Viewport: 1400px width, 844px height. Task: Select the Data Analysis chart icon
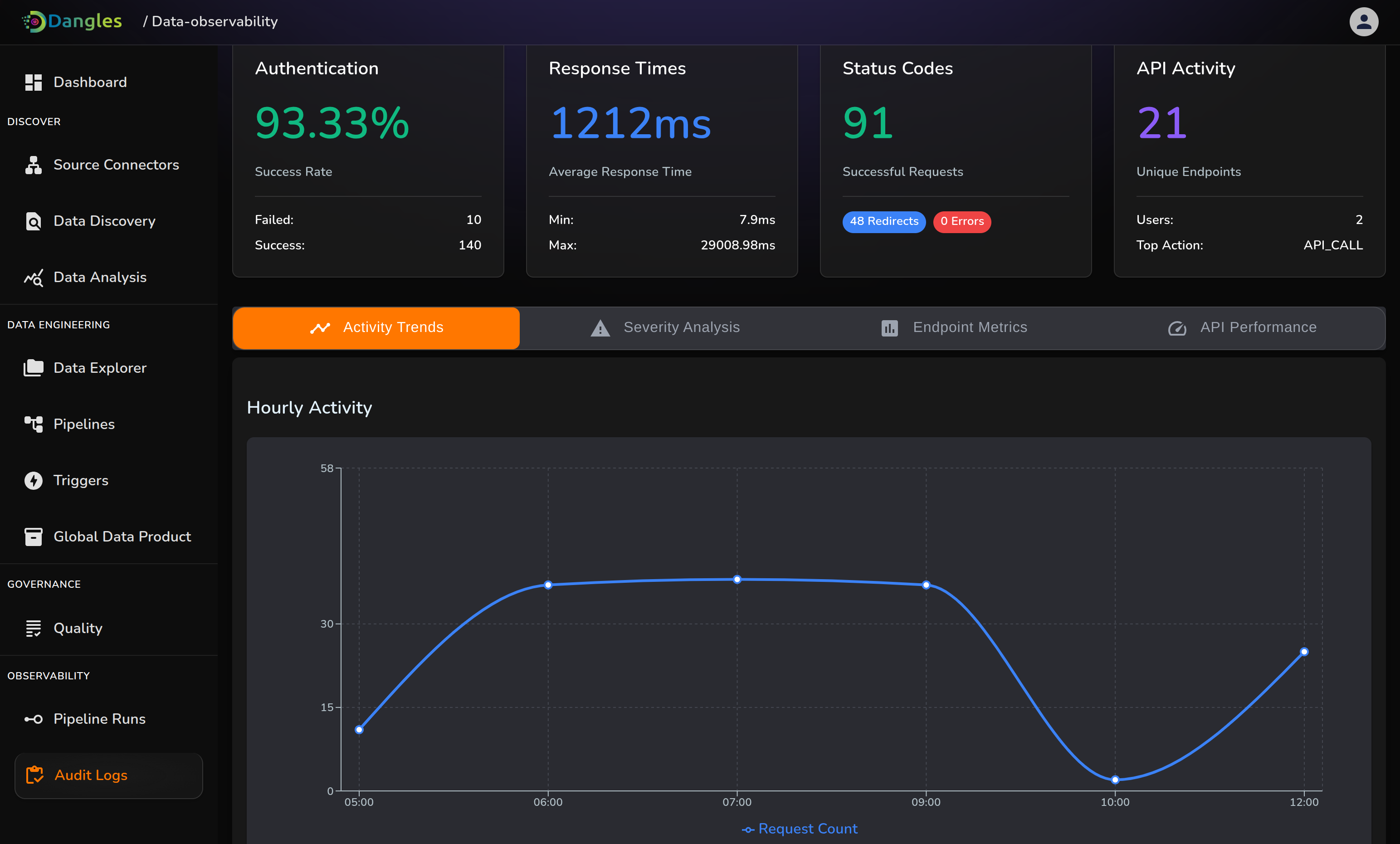click(33, 278)
